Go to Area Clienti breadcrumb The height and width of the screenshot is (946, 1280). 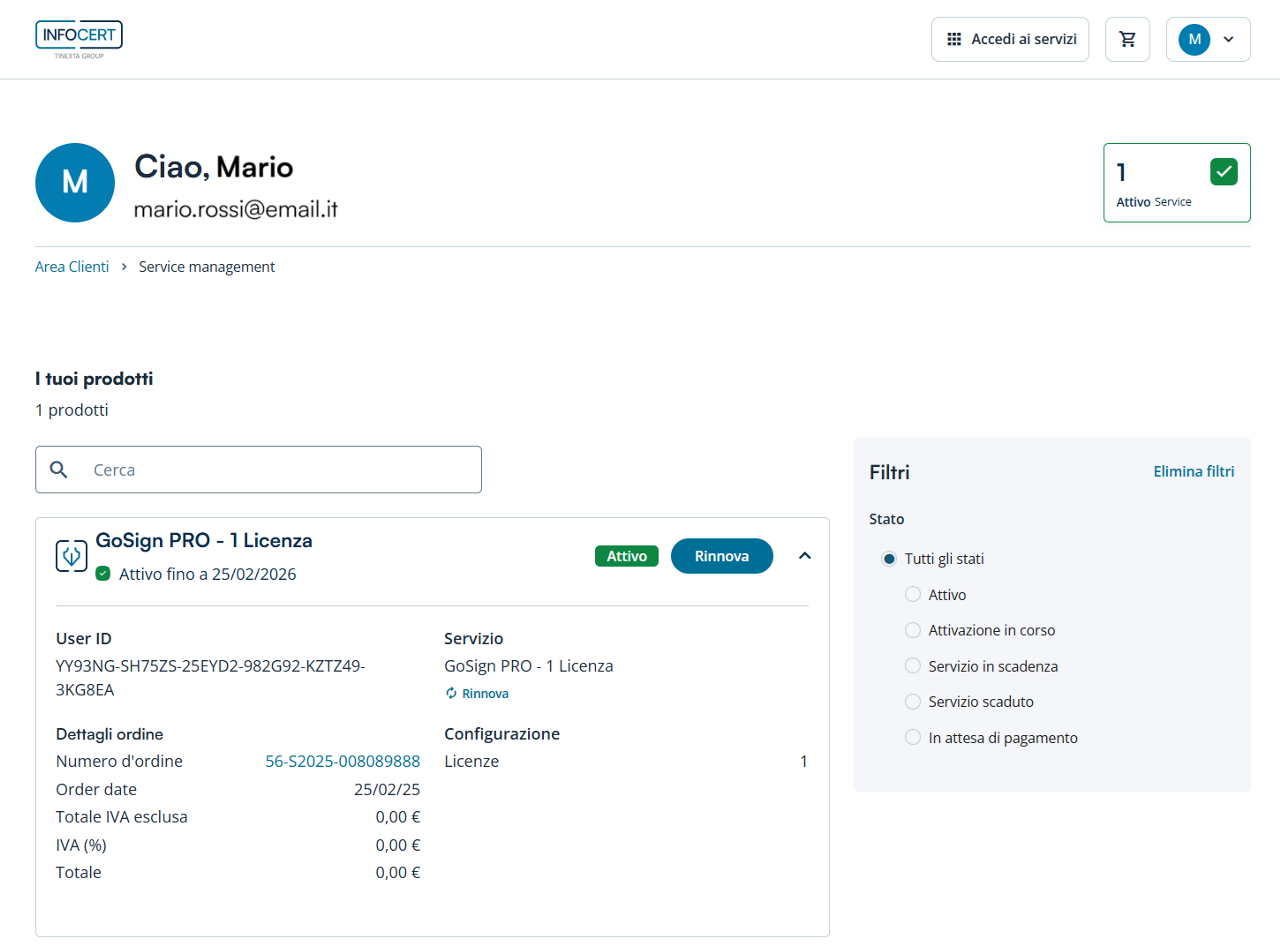72,267
